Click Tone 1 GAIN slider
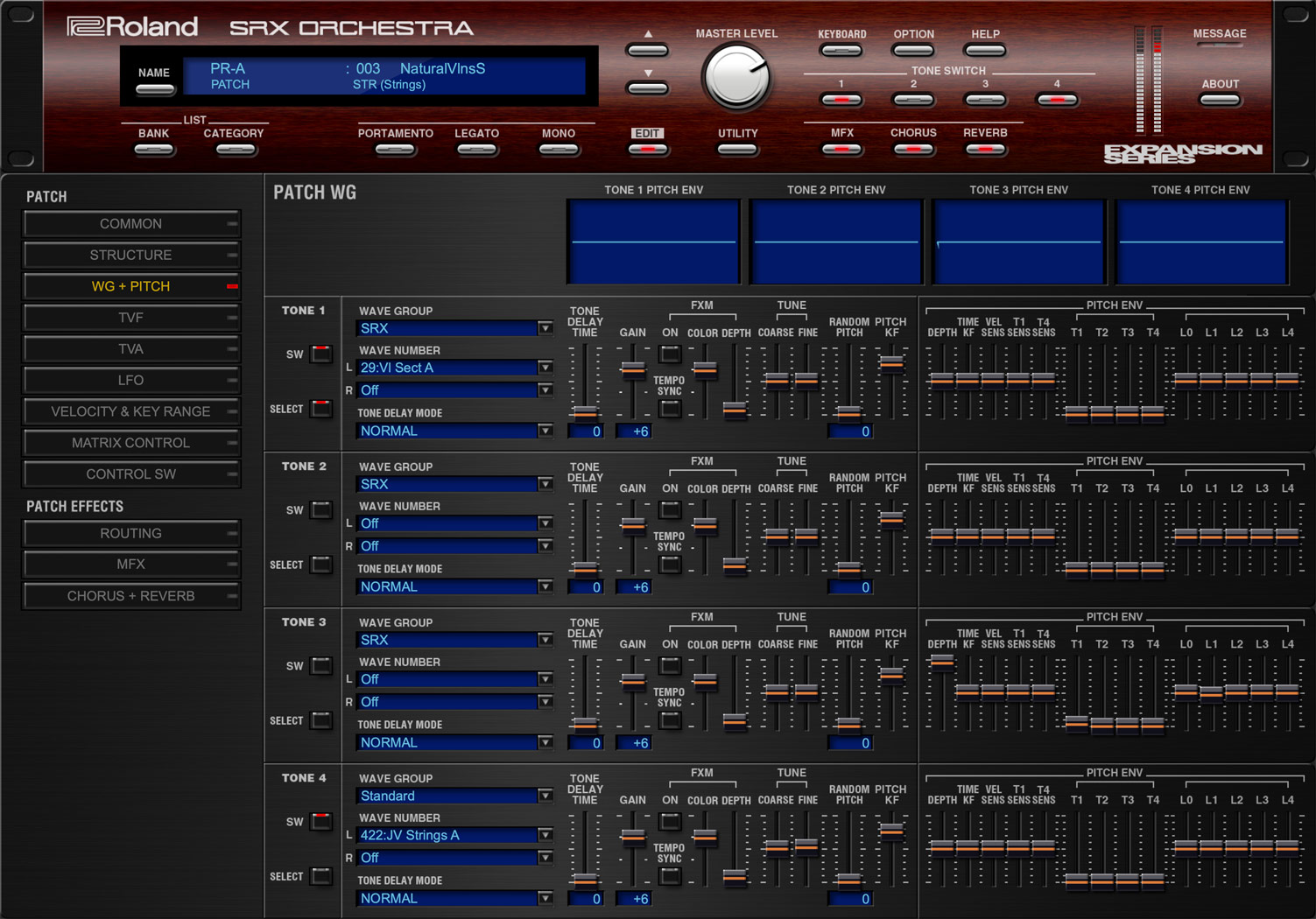Image resolution: width=1316 pixels, height=919 pixels. [x=633, y=369]
